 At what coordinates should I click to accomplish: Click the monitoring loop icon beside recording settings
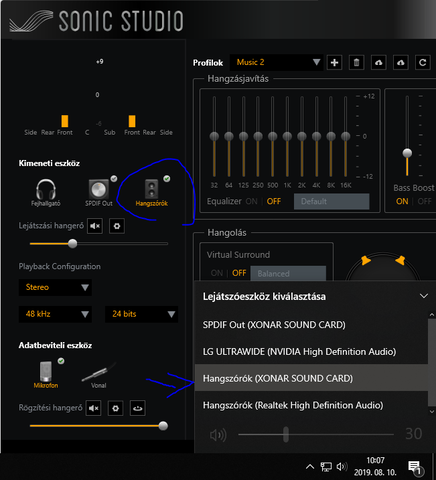(138, 408)
